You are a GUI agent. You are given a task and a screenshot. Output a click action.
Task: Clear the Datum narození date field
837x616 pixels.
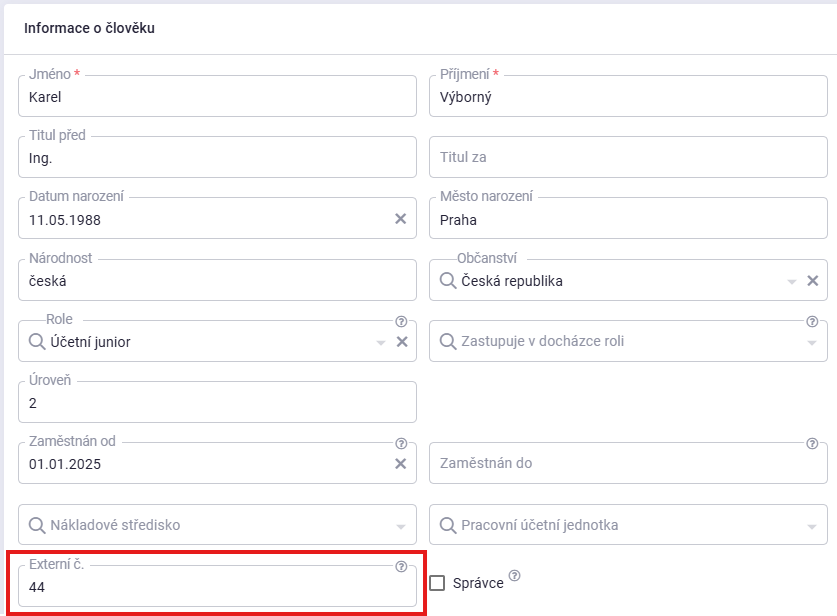(400, 219)
